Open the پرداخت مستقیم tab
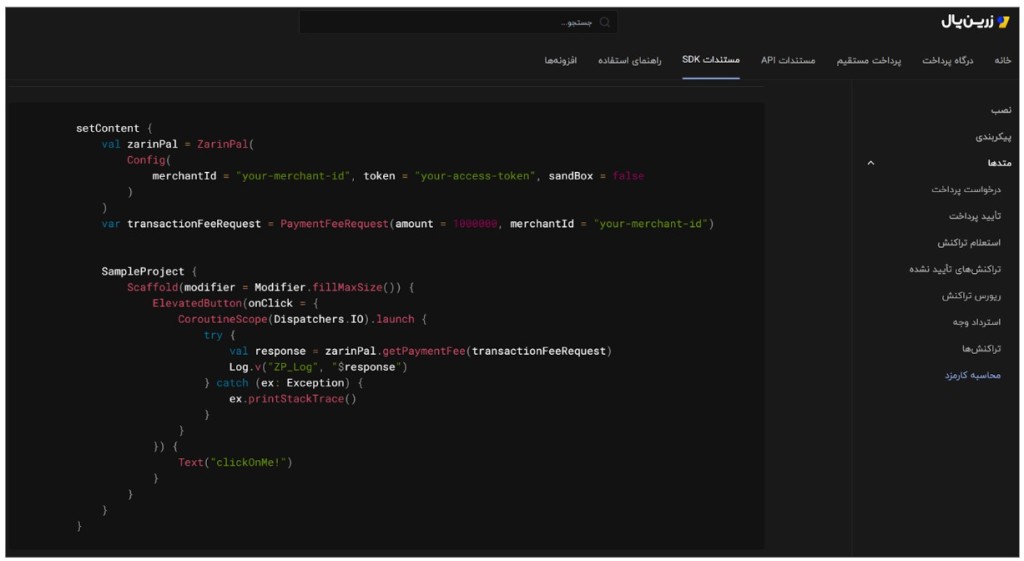The image size is (1024, 561). [869, 60]
